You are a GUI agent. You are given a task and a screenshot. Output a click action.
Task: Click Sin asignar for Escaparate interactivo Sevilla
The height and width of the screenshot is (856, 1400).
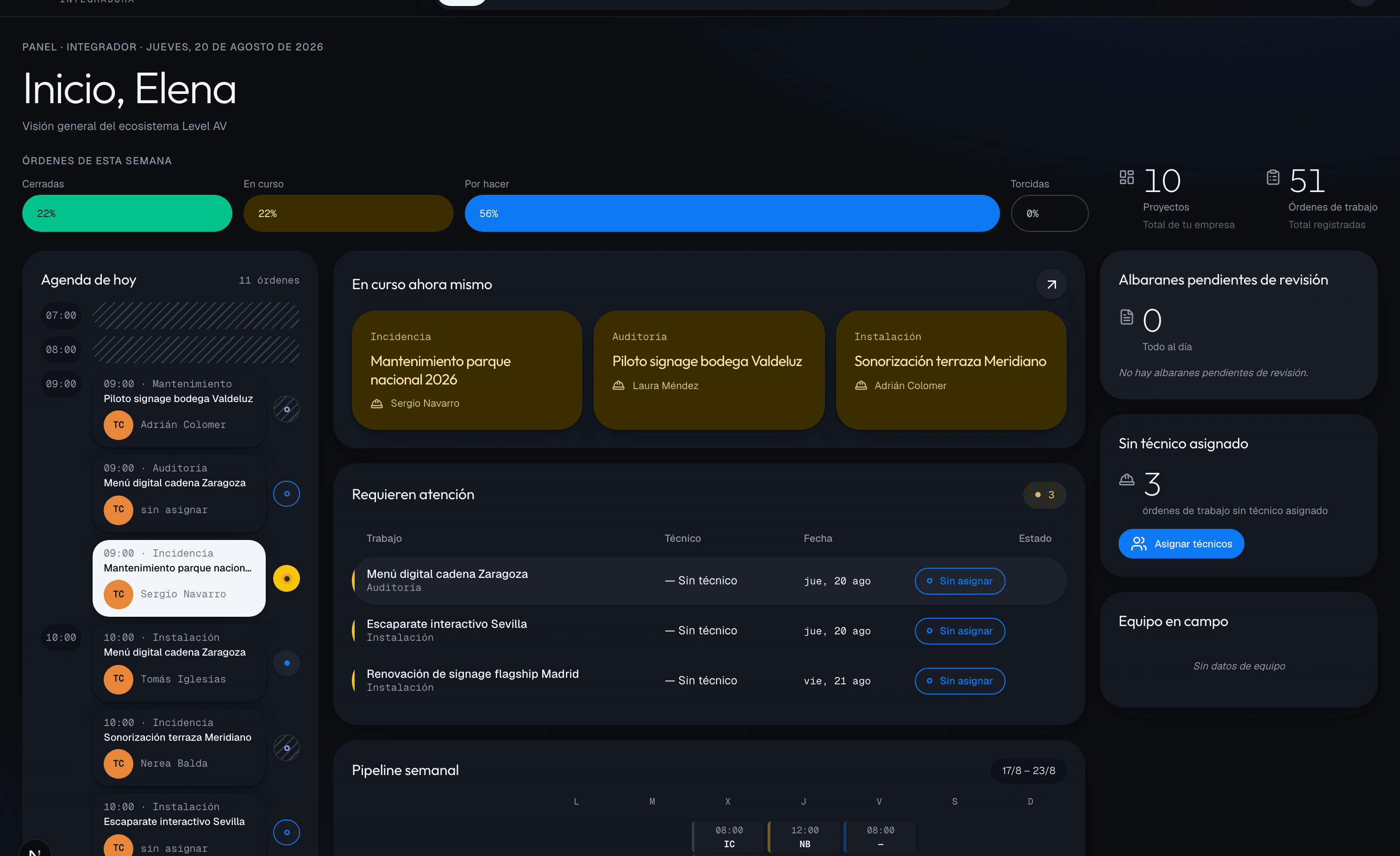click(x=960, y=631)
